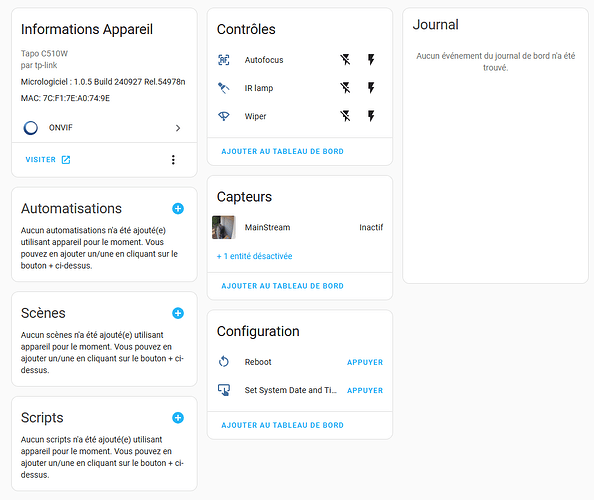Add a new automation with plus icon
This screenshot has width=594, height=500.
click(x=178, y=208)
